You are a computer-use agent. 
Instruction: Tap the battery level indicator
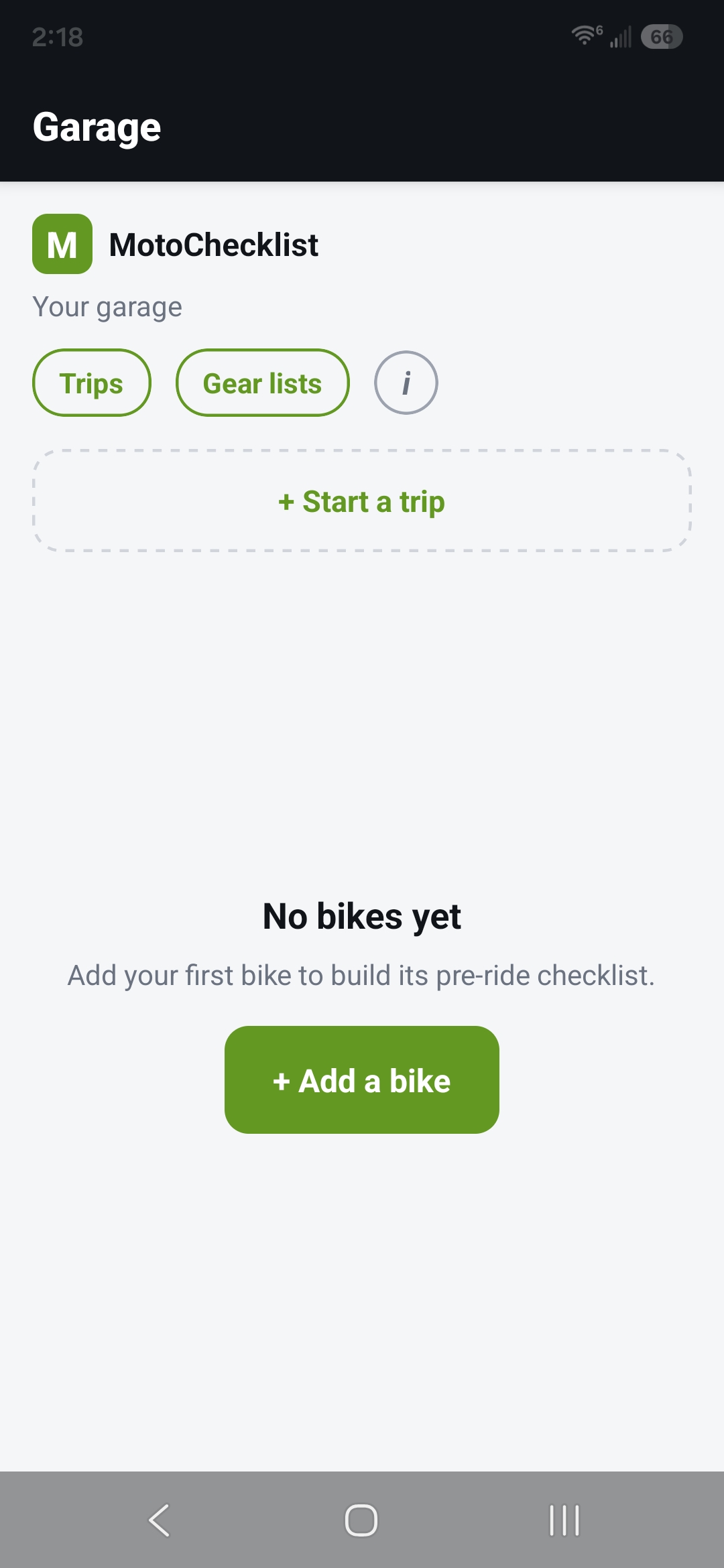(x=662, y=36)
